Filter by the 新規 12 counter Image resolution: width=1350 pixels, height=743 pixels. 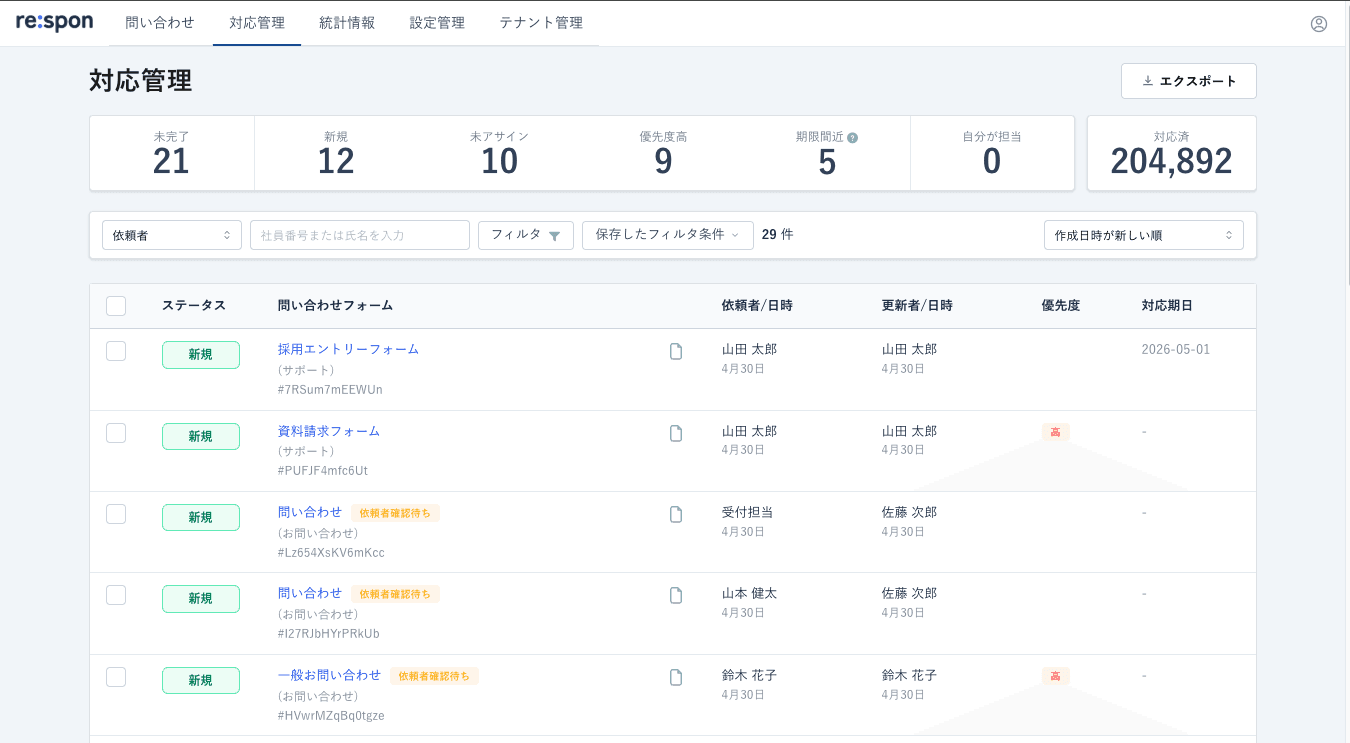(x=336, y=153)
